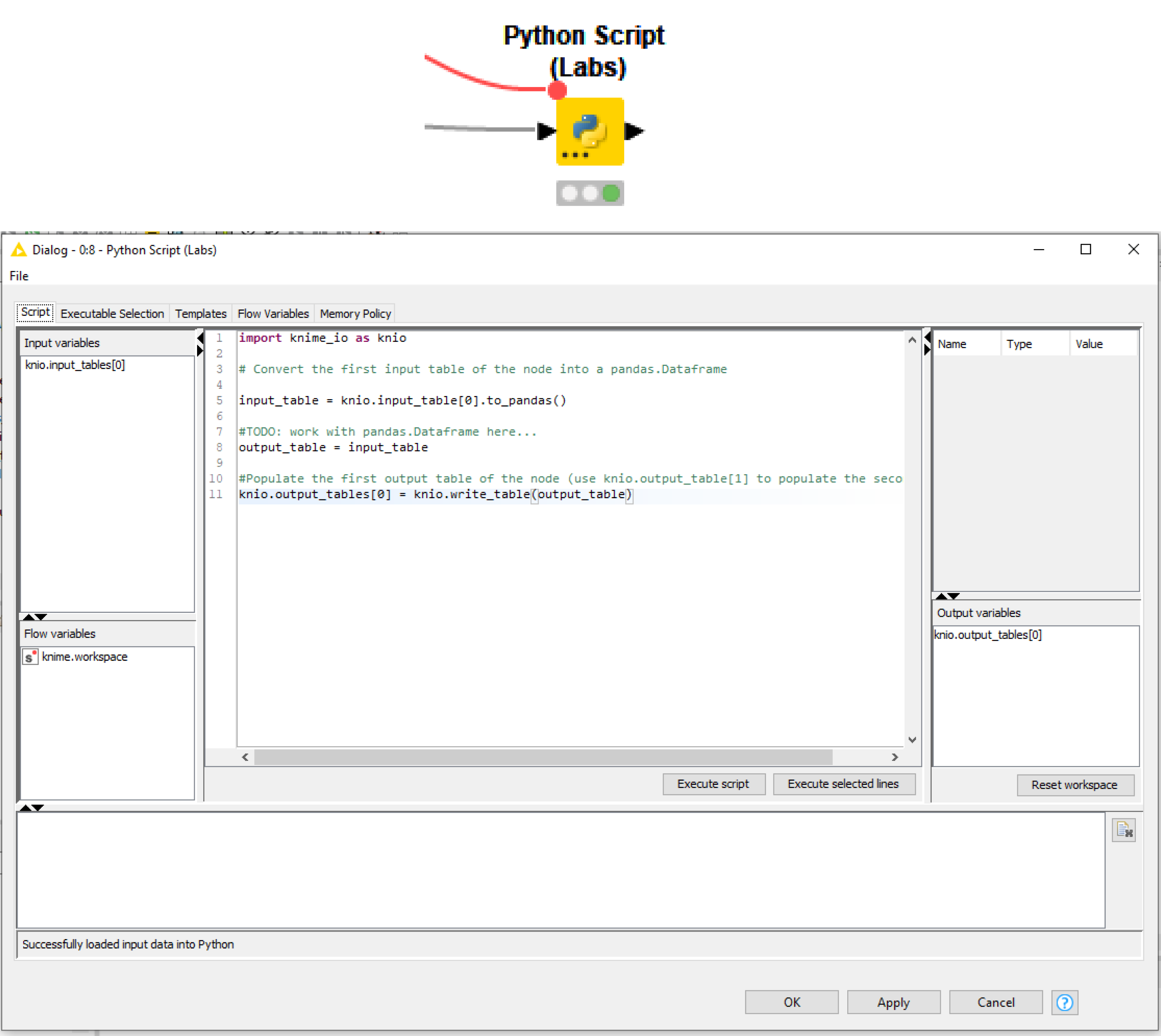This screenshot has height=1036, width=1161.
Task: Click line 1 import knime_io statement
Action: (x=322, y=337)
